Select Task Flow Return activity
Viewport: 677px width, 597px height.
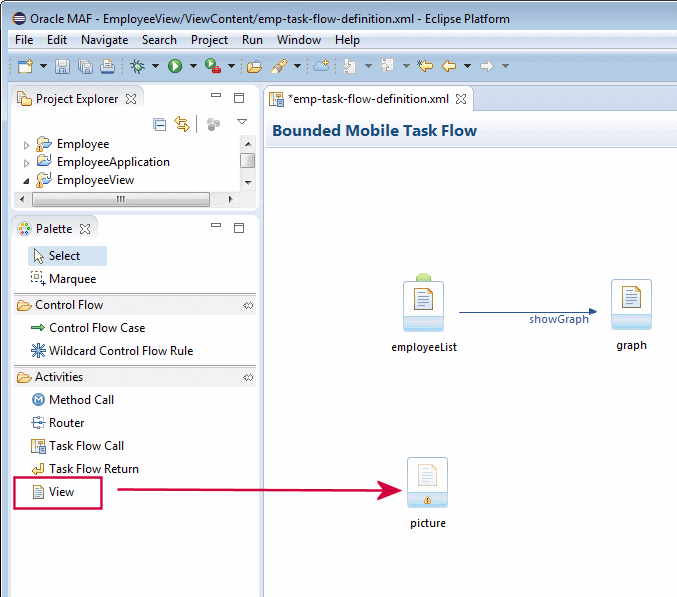click(x=85, y=469)
